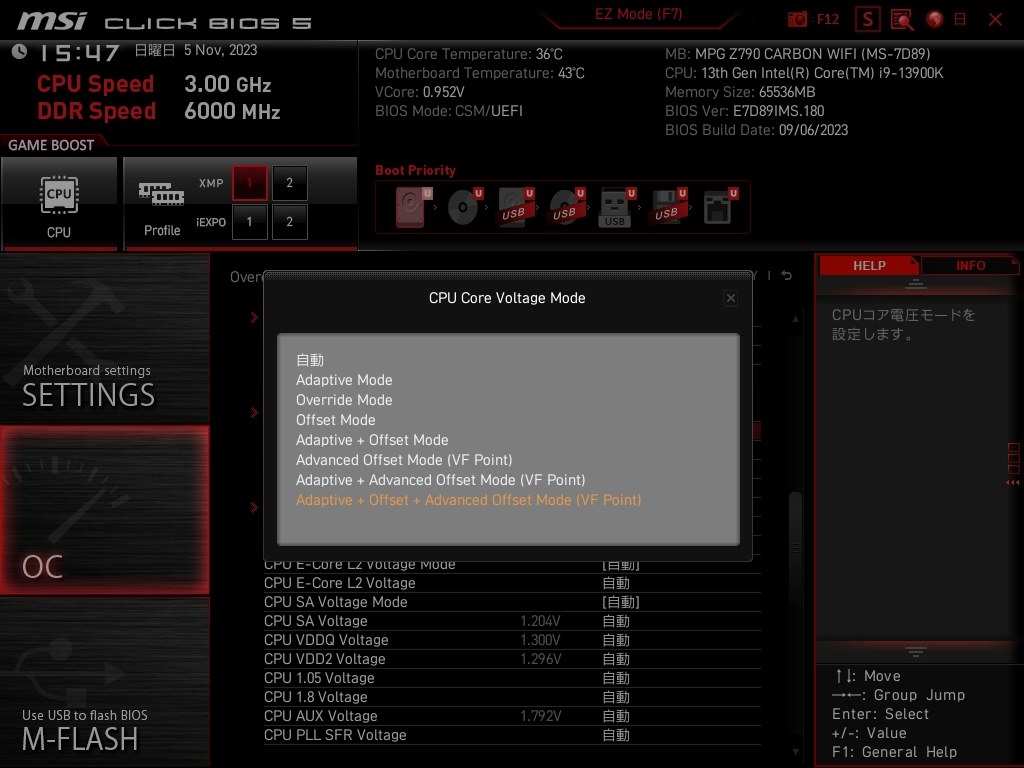Image resolution: width=1024 pixels, height=768 pixels.
Task: Open the Favorites (S) icon
Action: pyautogui.click(x=866, y=18)
